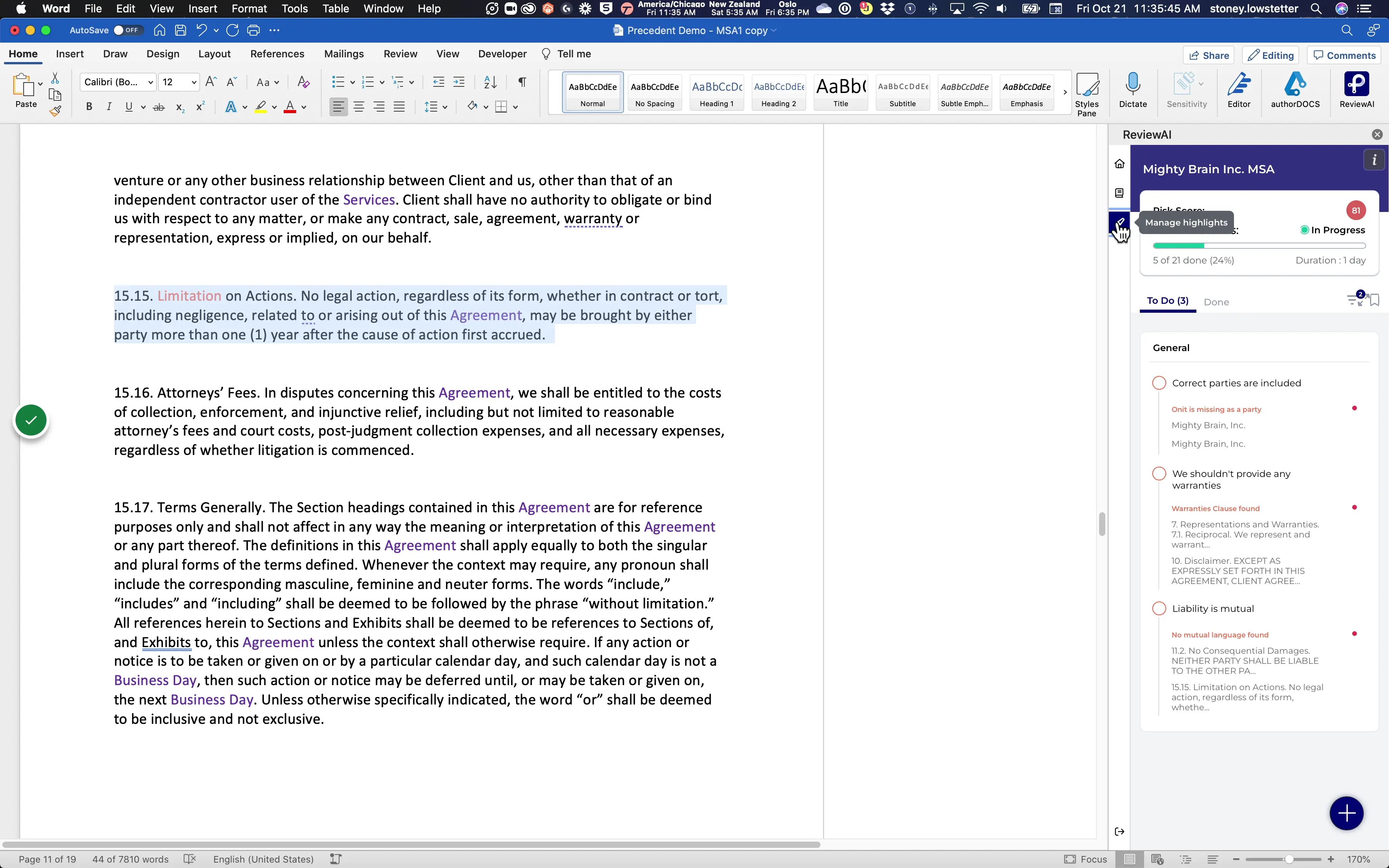This screenshot has width=1389, height=868.
Task: Click the font color red swatch button
Action: pyautogui.click(x=290, y=107)
